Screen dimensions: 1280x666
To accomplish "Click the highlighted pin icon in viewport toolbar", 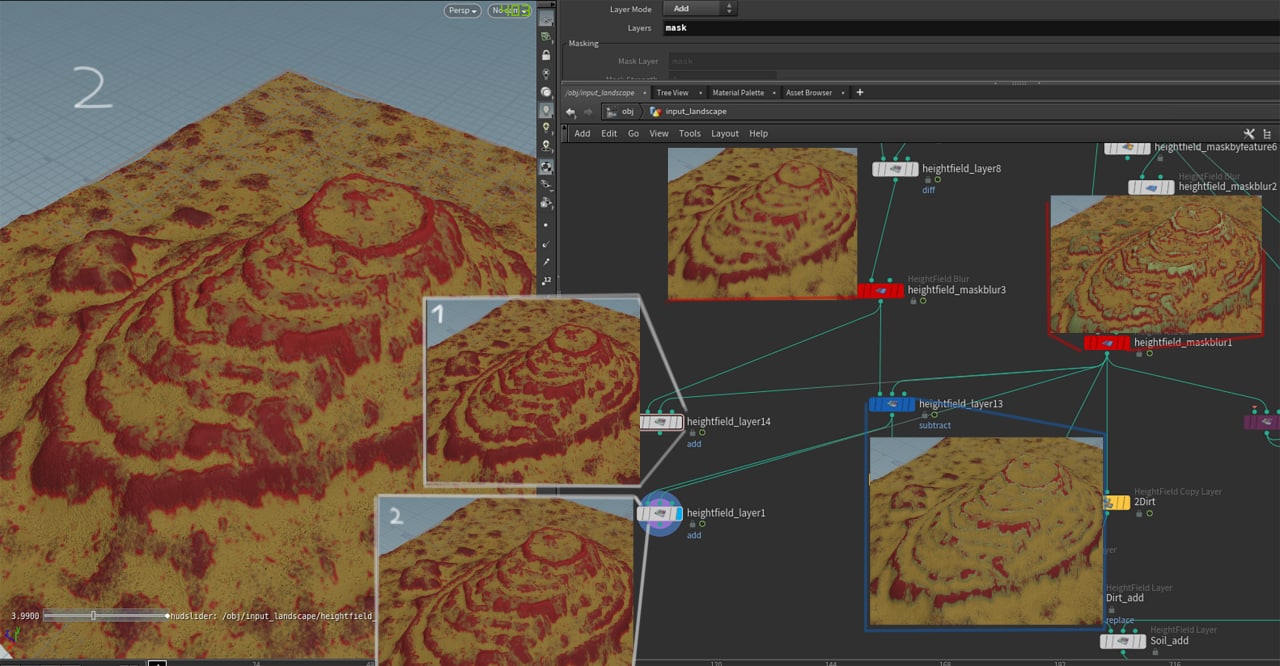I will coord(546,110).
